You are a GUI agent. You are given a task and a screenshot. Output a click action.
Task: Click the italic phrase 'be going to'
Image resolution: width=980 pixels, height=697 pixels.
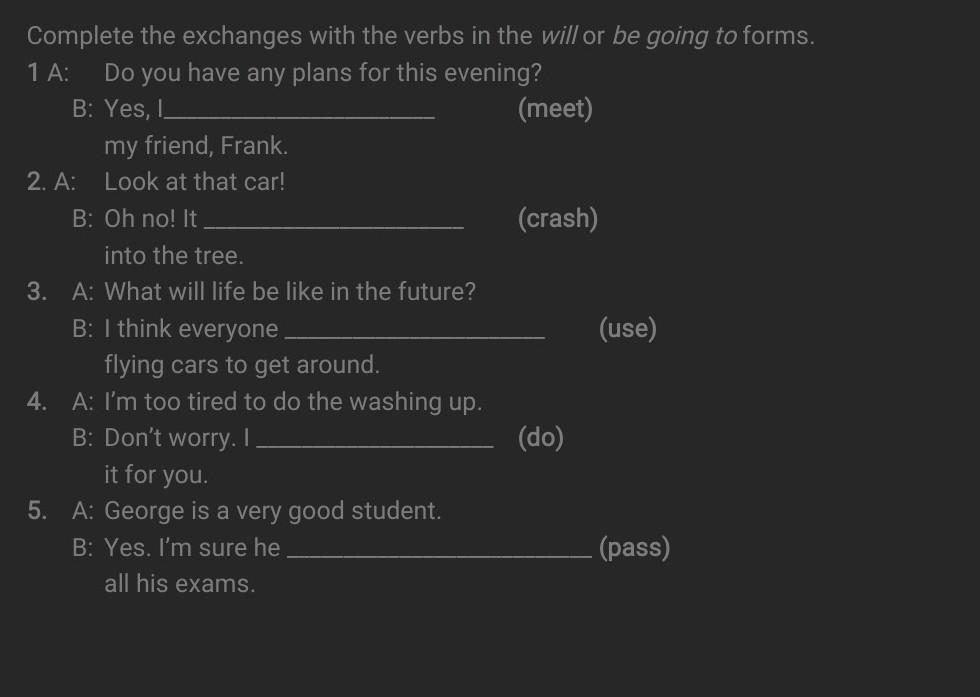[x=674, y=37]
